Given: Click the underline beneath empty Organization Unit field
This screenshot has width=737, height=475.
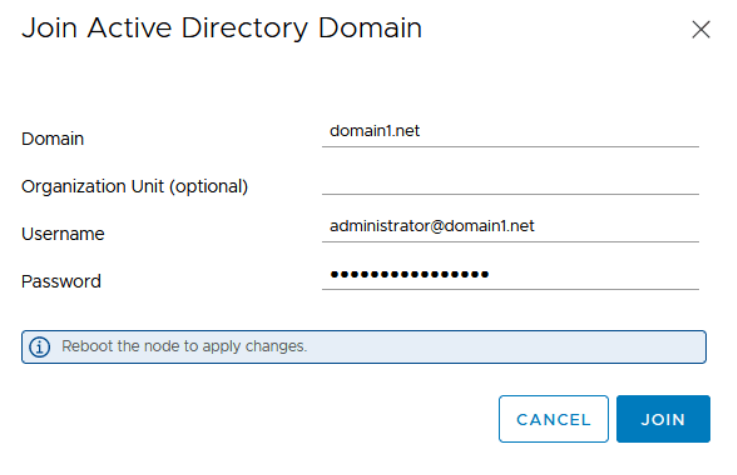Looking at the screenshot, I should click(x=510, y=193).
